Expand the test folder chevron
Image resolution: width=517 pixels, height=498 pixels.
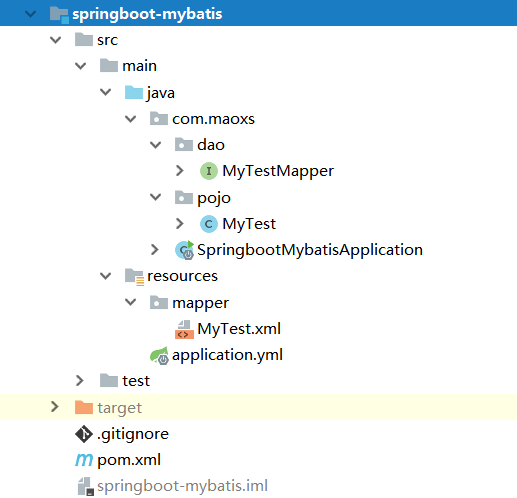(80, 380)
